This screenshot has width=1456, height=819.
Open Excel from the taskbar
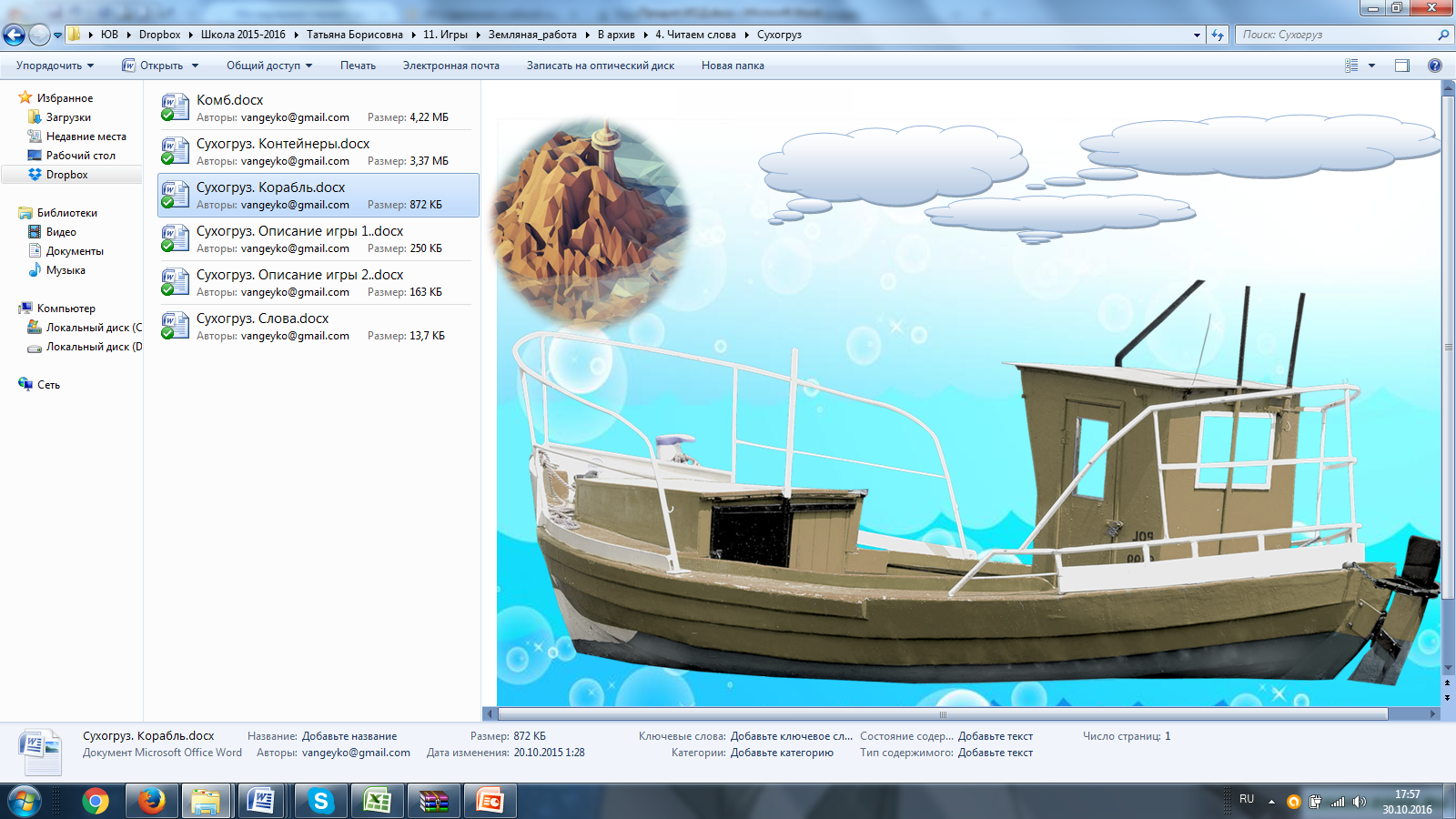377,801
